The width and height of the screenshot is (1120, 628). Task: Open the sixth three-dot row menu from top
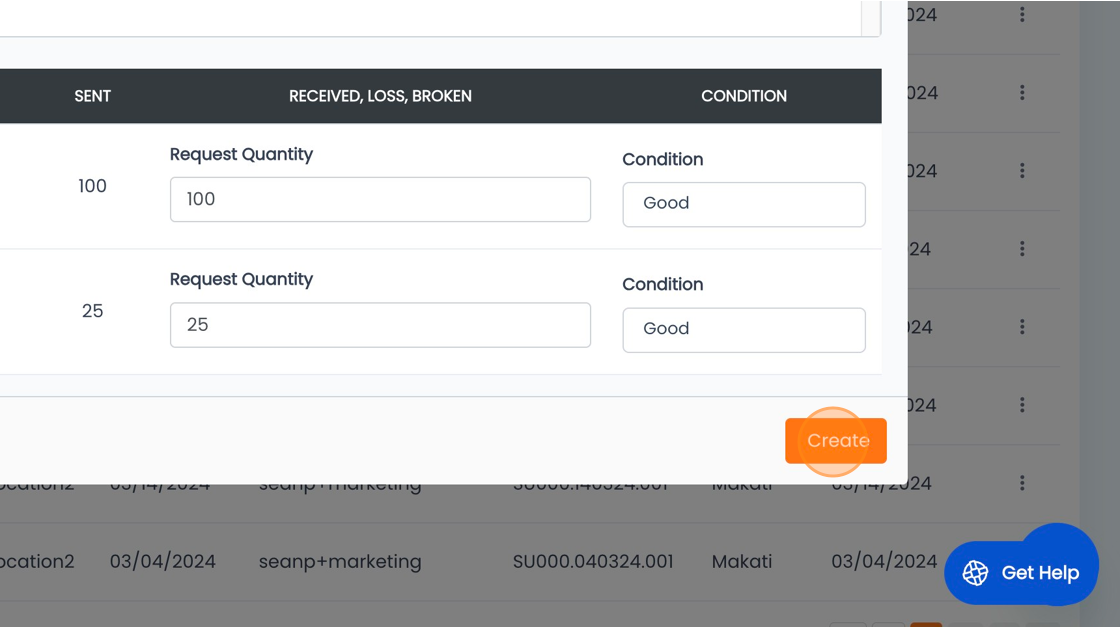pyautogui.click(x=1022, y=405)
